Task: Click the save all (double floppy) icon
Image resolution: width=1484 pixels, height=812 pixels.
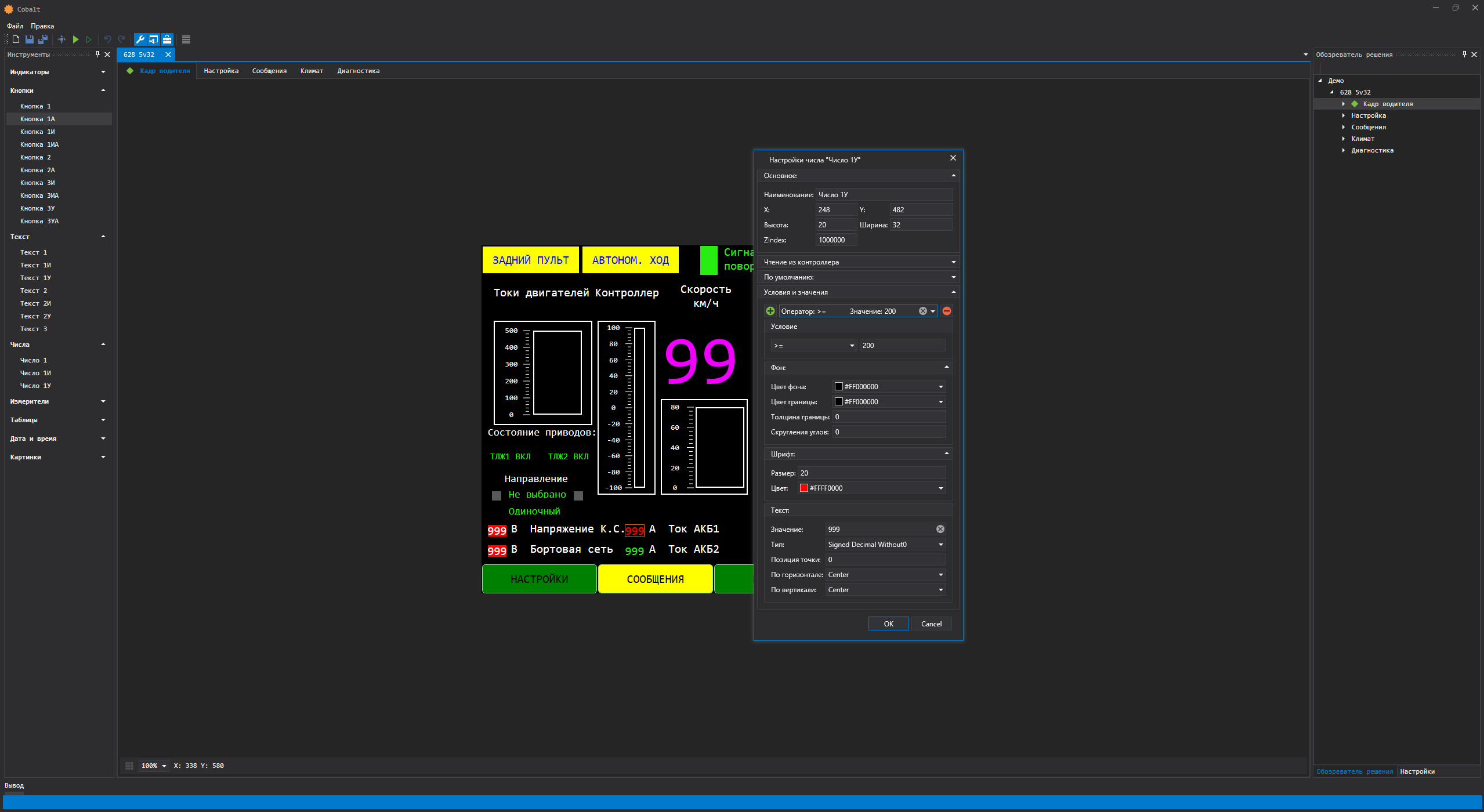Action: [43, 39]
